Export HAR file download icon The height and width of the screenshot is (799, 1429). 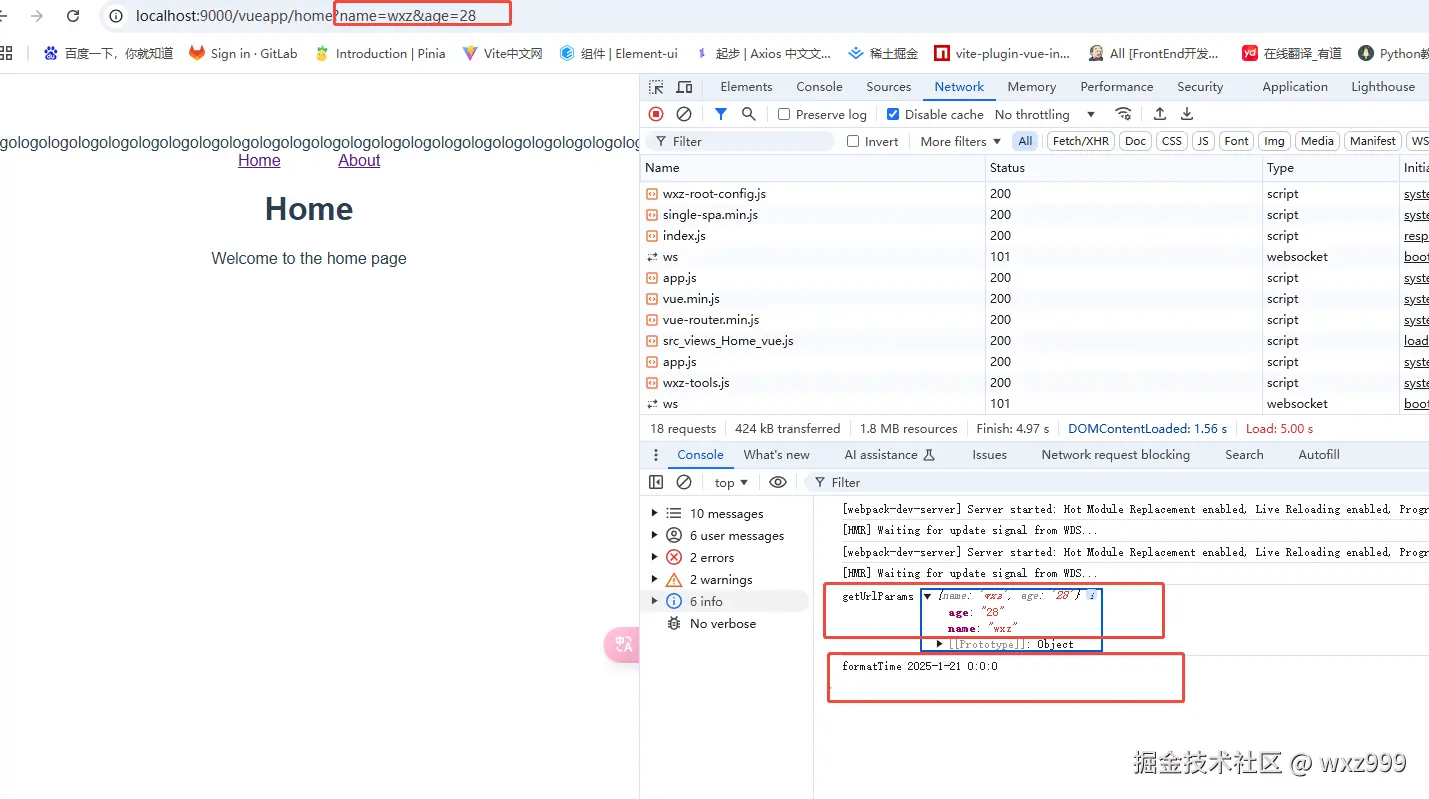click(x=1187, y=114)
